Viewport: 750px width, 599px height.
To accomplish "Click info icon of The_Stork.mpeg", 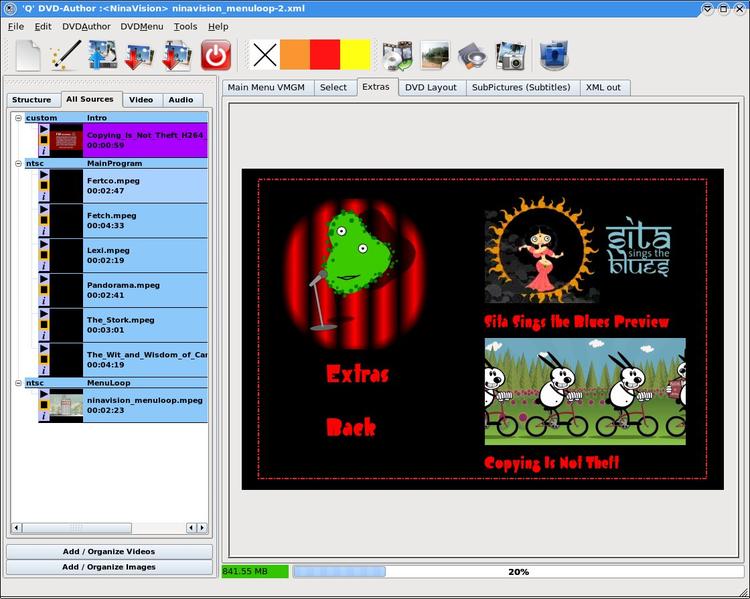I will pyautogui.click(x=44, y=336).
